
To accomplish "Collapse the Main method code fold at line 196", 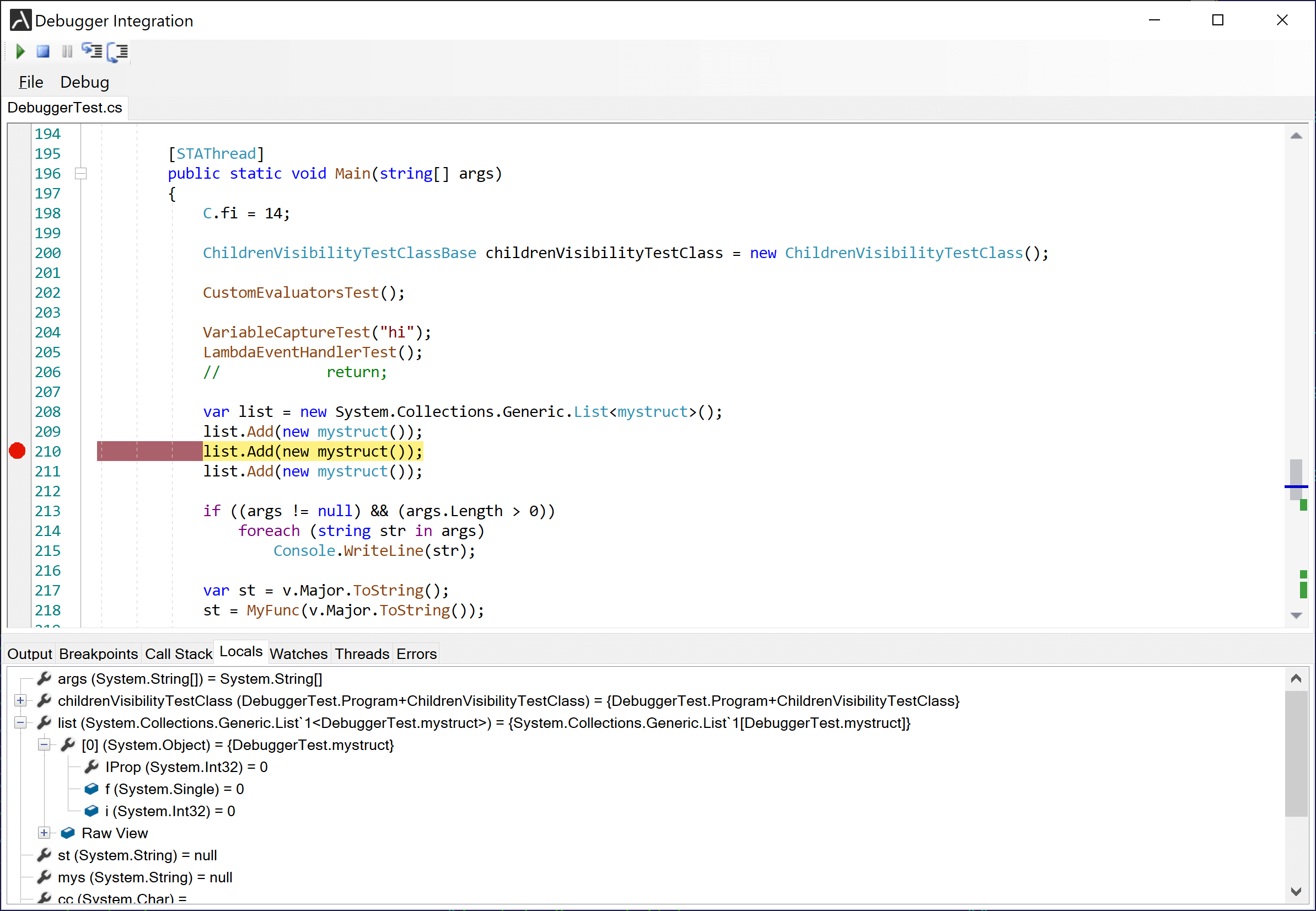I will (x=81, y=173).
